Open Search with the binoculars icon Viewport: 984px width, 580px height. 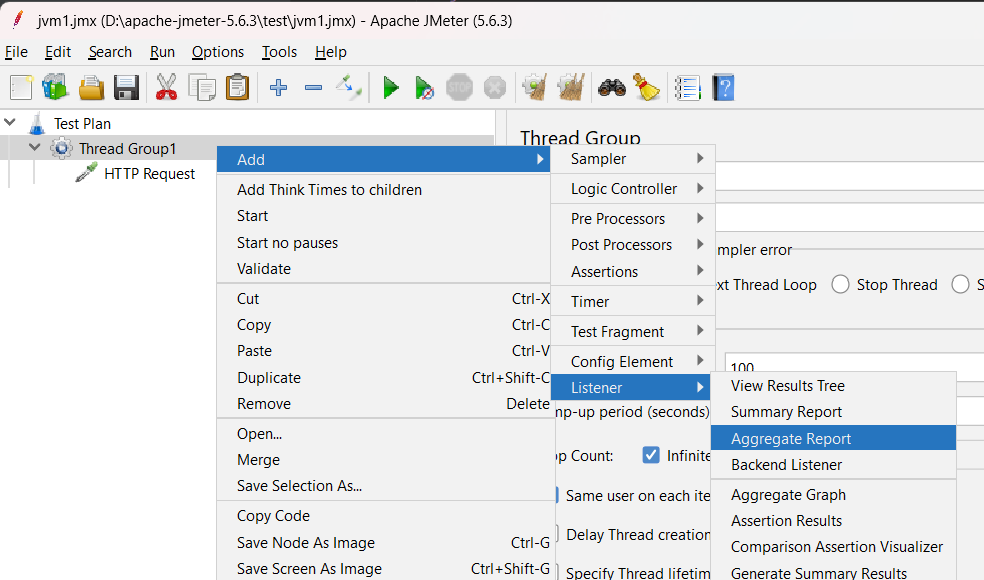coord(612,88)
